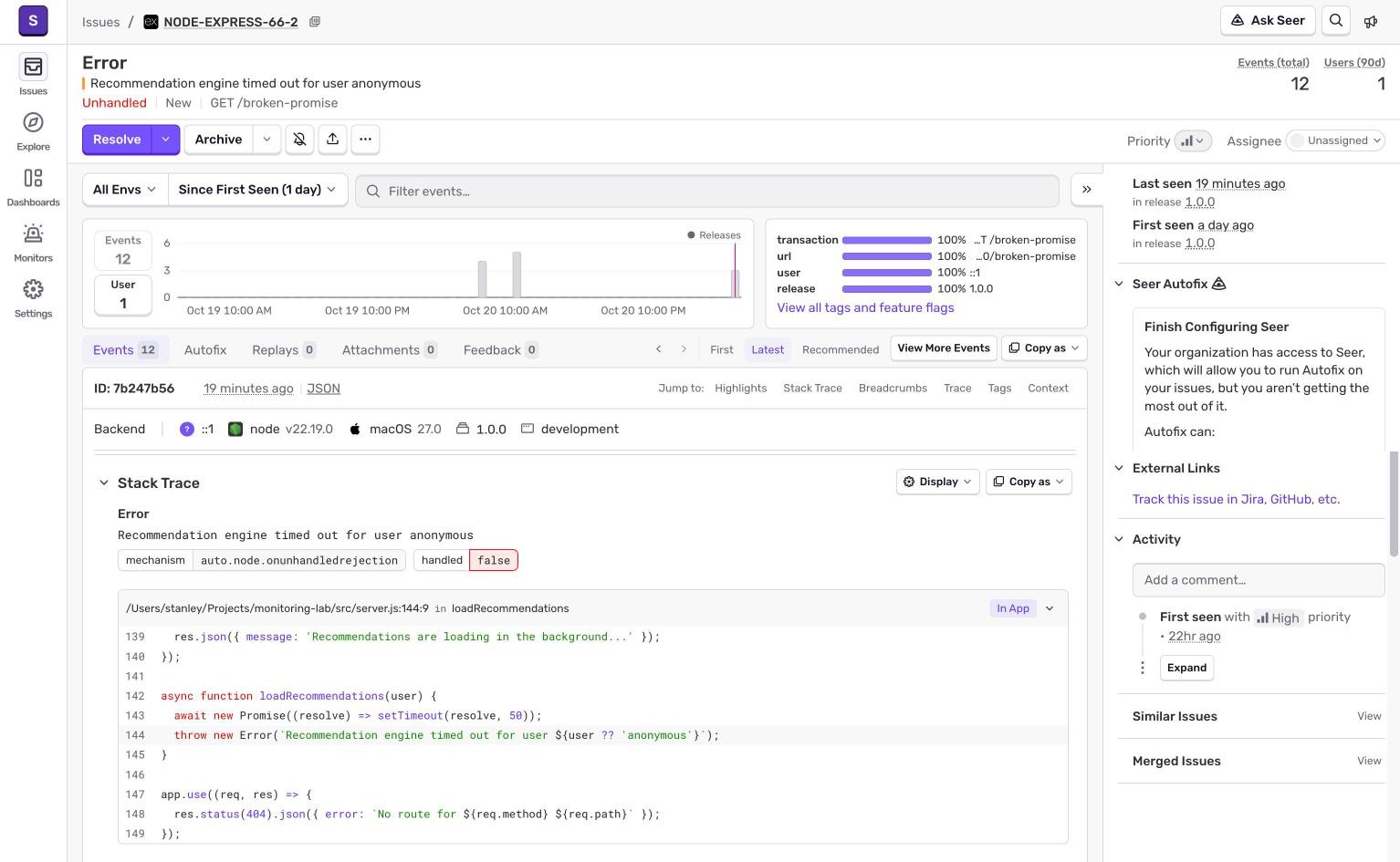Click the Add a comment field

click(1259, 580)
